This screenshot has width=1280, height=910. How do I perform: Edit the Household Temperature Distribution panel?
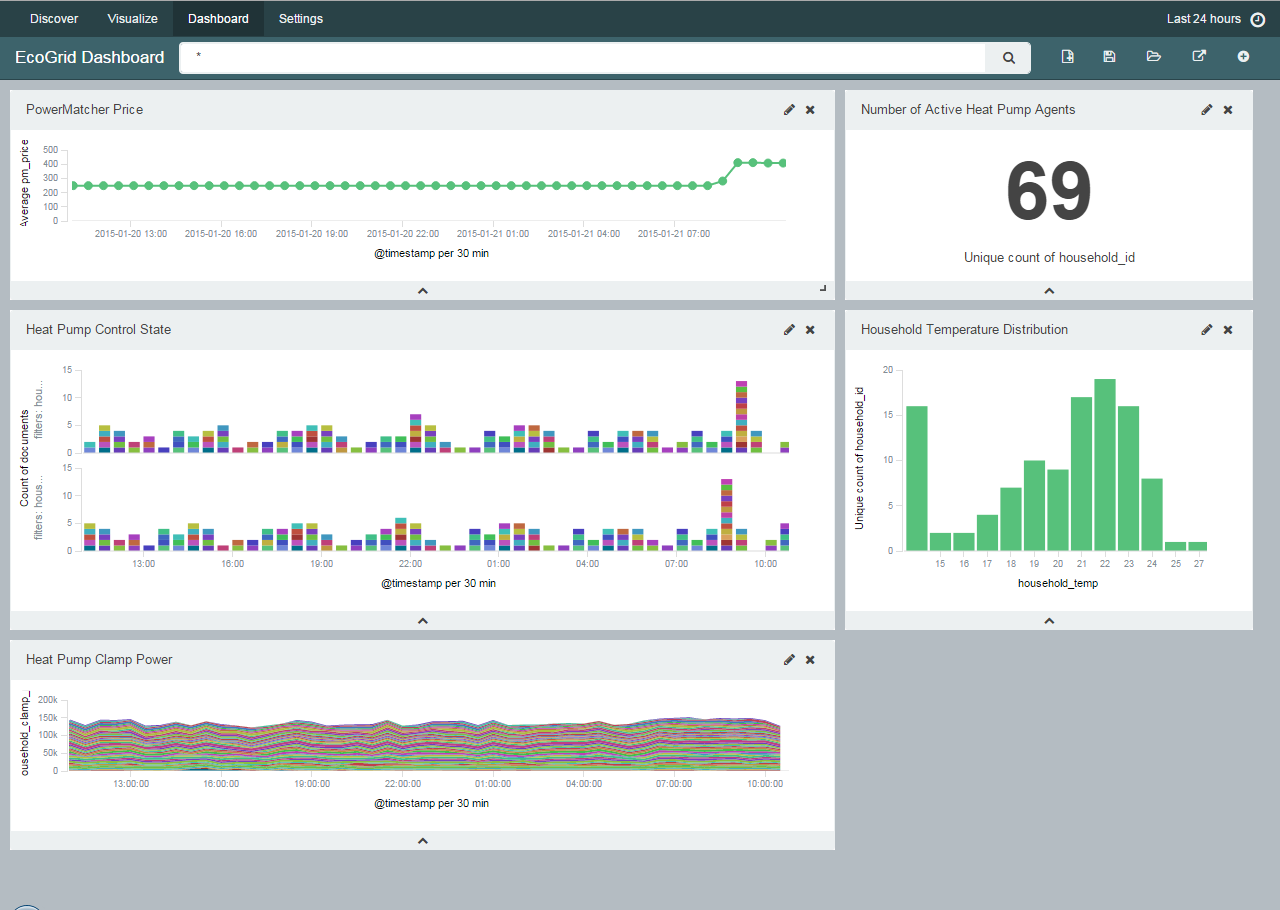1207,330
